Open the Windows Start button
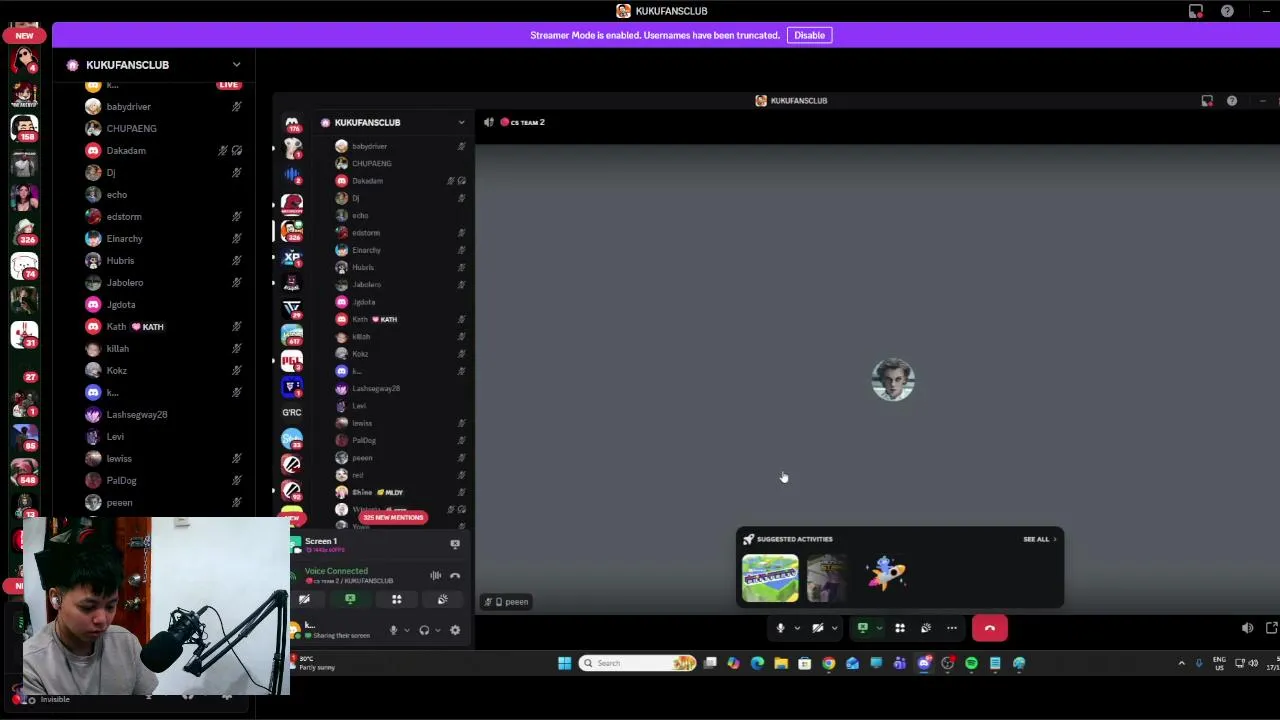Screen dimensions: 1280x720 (564, 663)
